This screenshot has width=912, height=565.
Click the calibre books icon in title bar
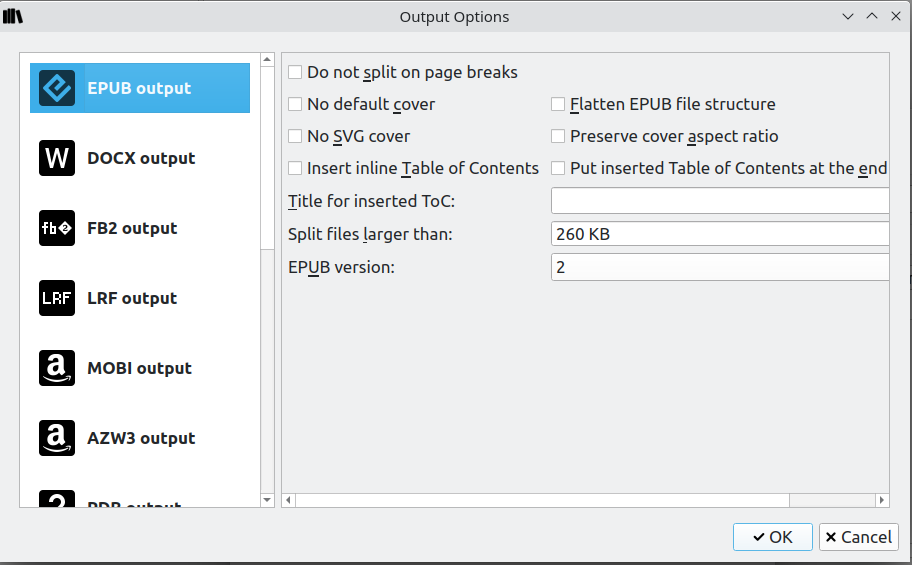pos(13,16)
